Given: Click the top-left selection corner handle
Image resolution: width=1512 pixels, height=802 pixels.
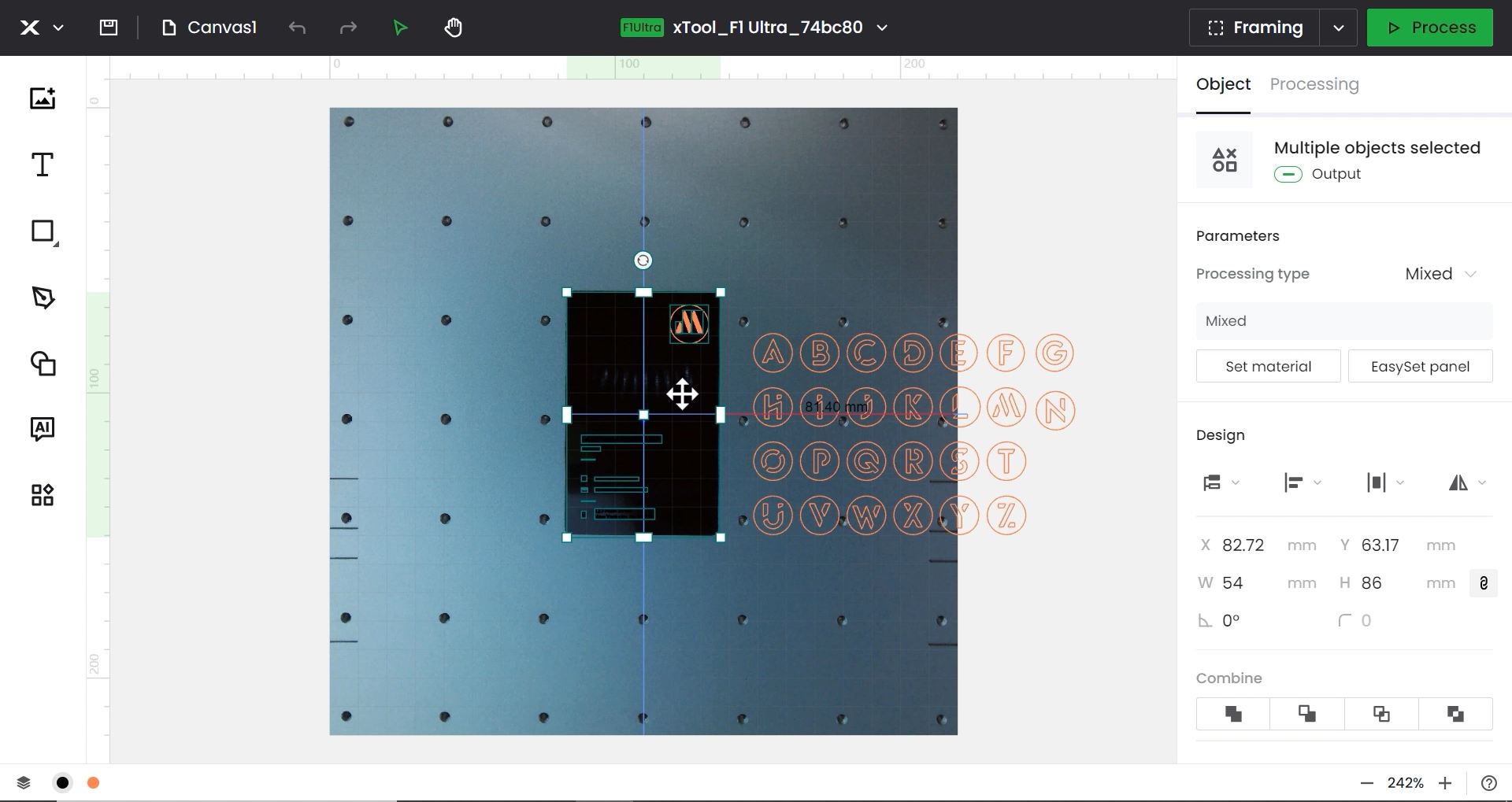Looking at the screenshot, I should tap(567, 292).
